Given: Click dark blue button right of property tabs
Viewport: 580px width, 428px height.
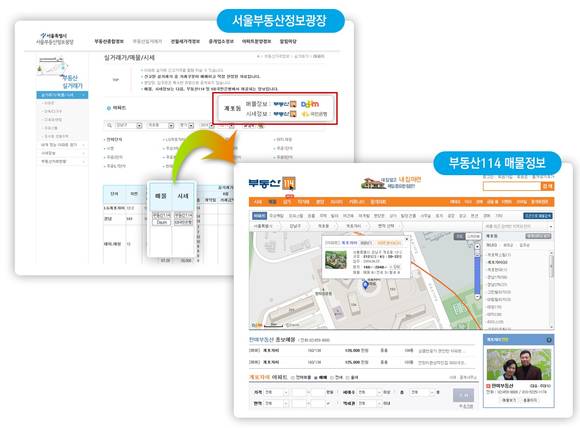Looking at the screenshot, I should (537, 216).
